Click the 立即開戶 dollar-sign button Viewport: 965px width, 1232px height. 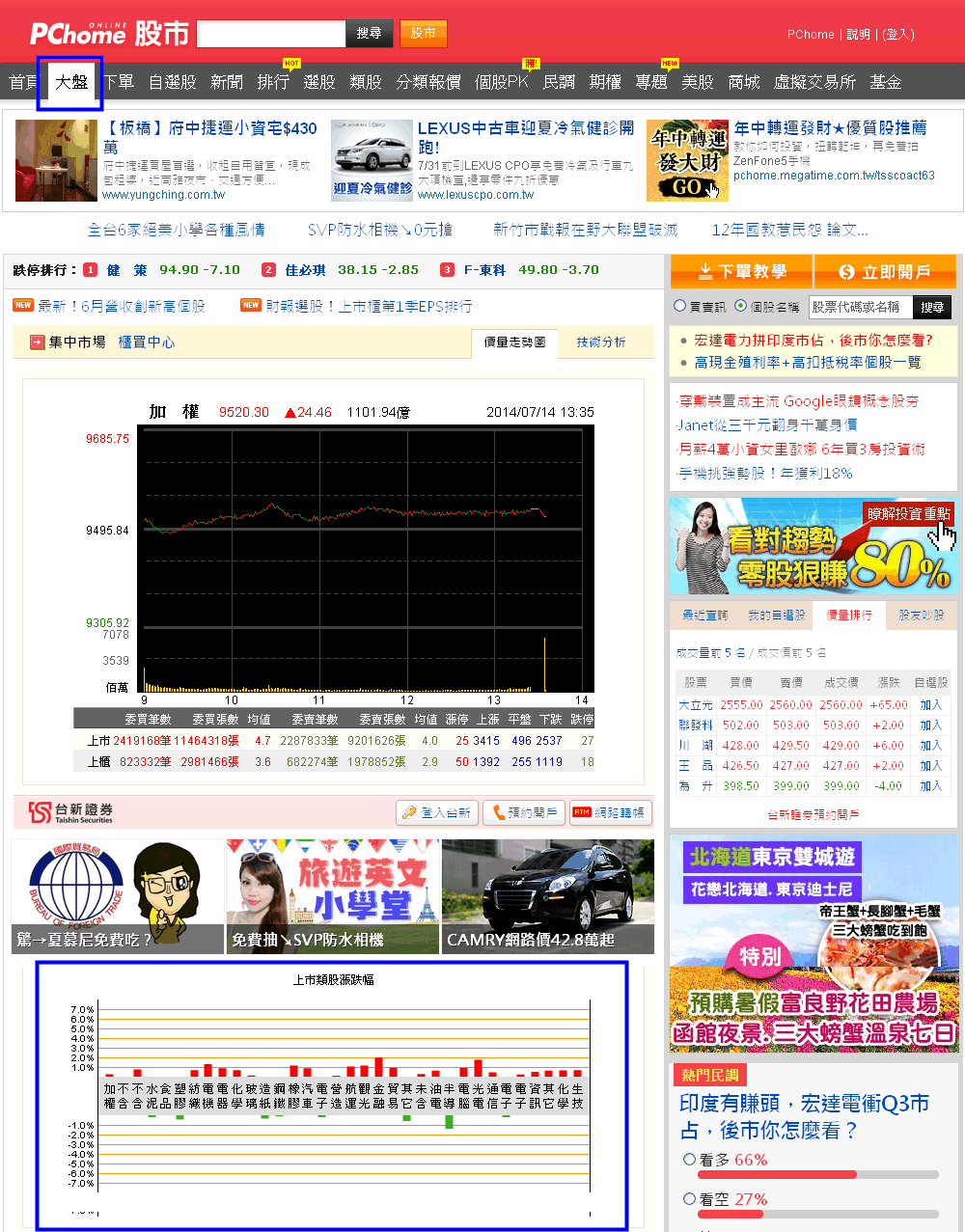885,272
